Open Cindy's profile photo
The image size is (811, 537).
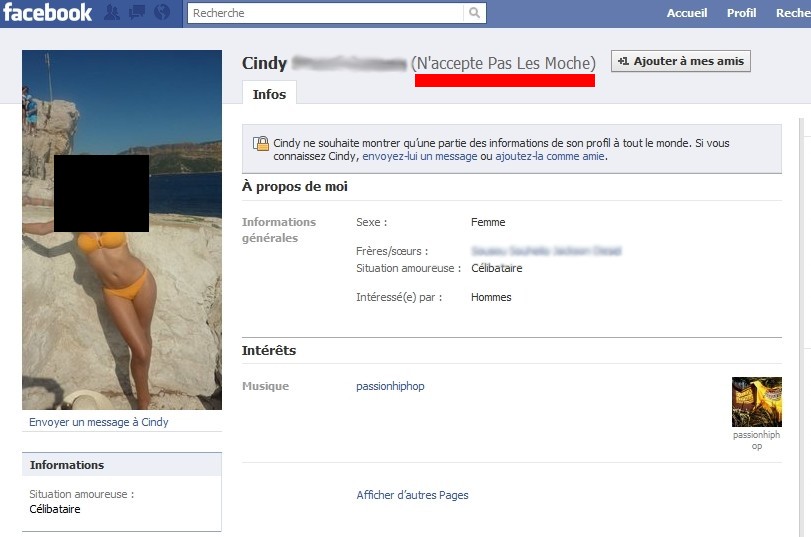click(x=122, y=230)
